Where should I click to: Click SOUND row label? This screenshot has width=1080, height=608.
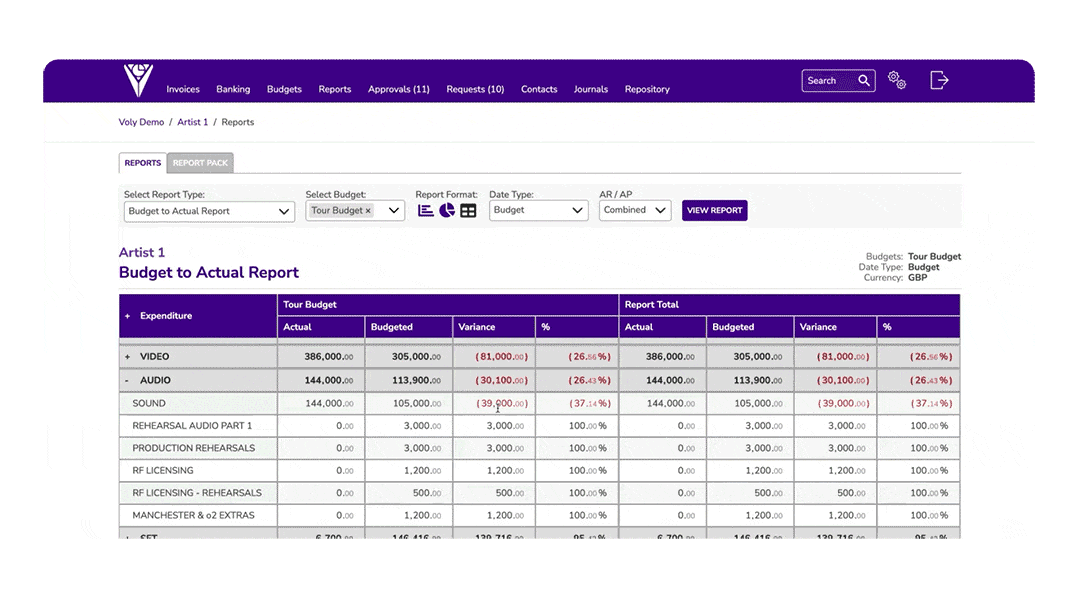[x=149, y=403]
